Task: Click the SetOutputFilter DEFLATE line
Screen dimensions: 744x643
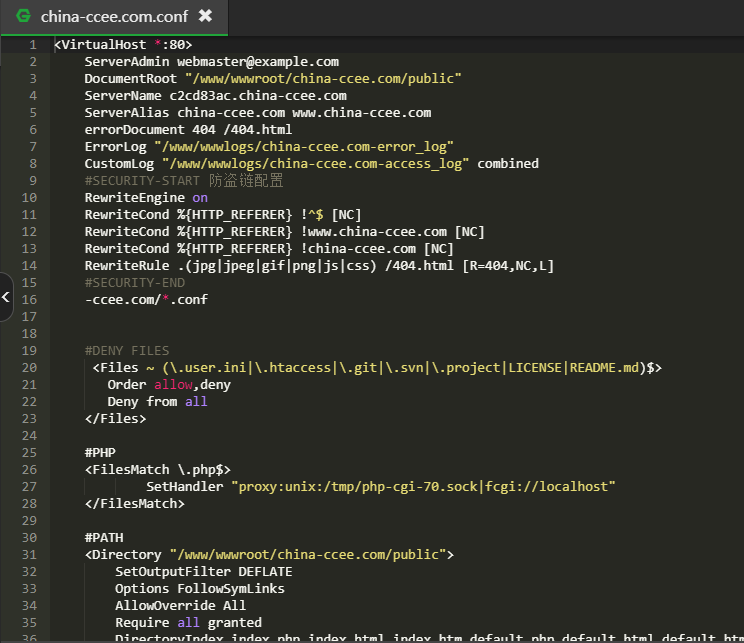Action: pos(196,572)
